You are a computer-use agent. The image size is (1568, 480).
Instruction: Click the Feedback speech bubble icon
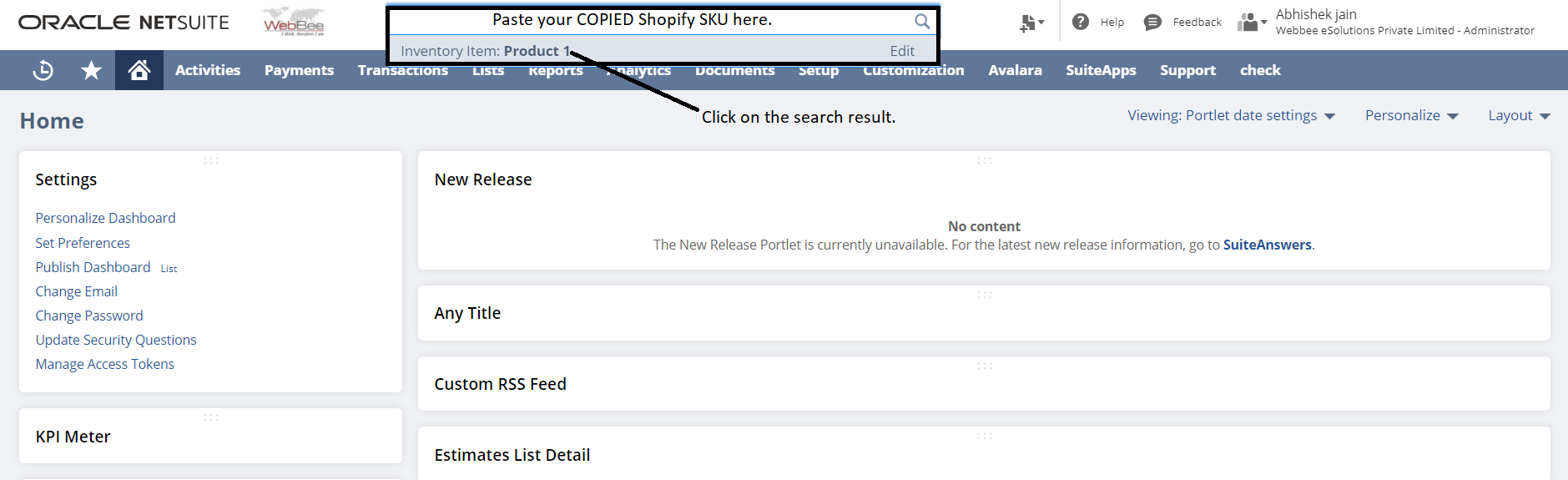[x=1152, y=23]
